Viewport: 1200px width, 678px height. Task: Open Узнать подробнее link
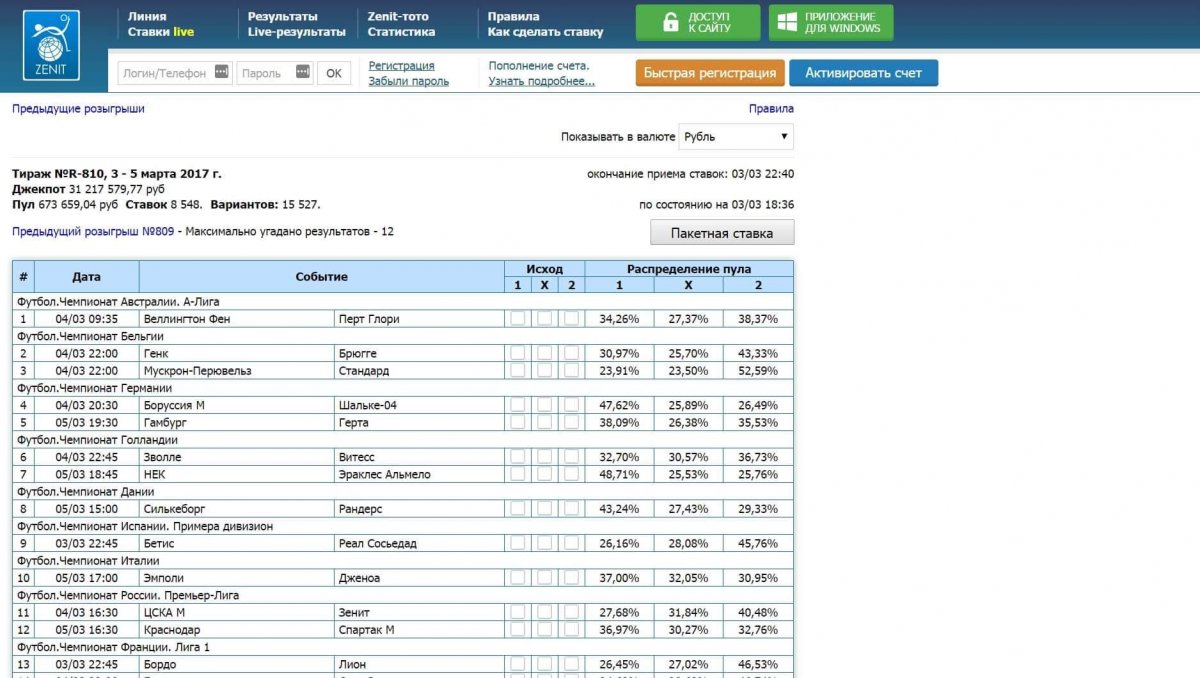[542, 82]
